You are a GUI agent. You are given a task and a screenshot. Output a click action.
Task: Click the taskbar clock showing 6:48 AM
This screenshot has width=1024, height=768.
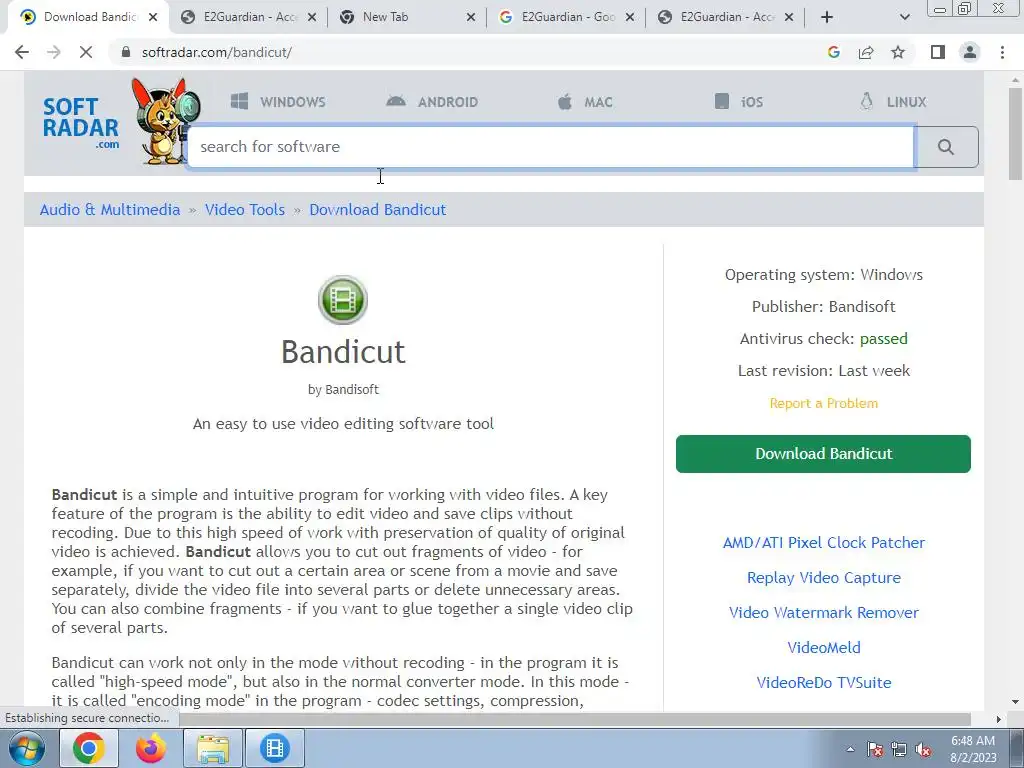[x=972, y=749]
